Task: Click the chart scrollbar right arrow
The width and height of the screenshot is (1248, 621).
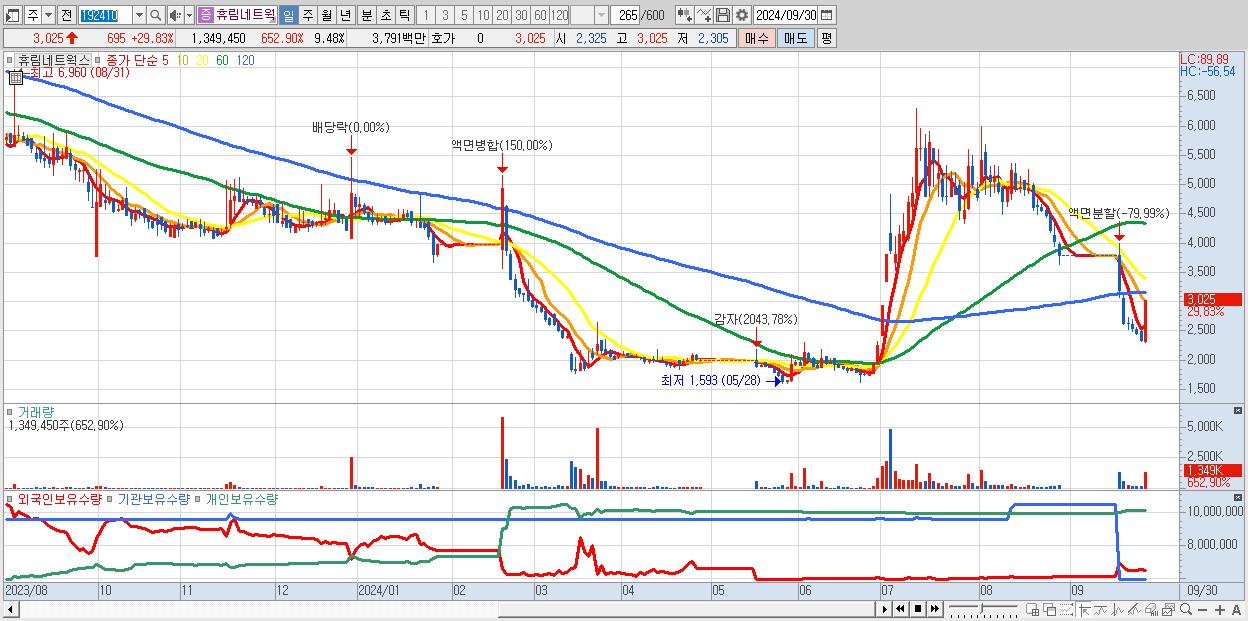Action: pyautogui.click(x=884, y=608)
